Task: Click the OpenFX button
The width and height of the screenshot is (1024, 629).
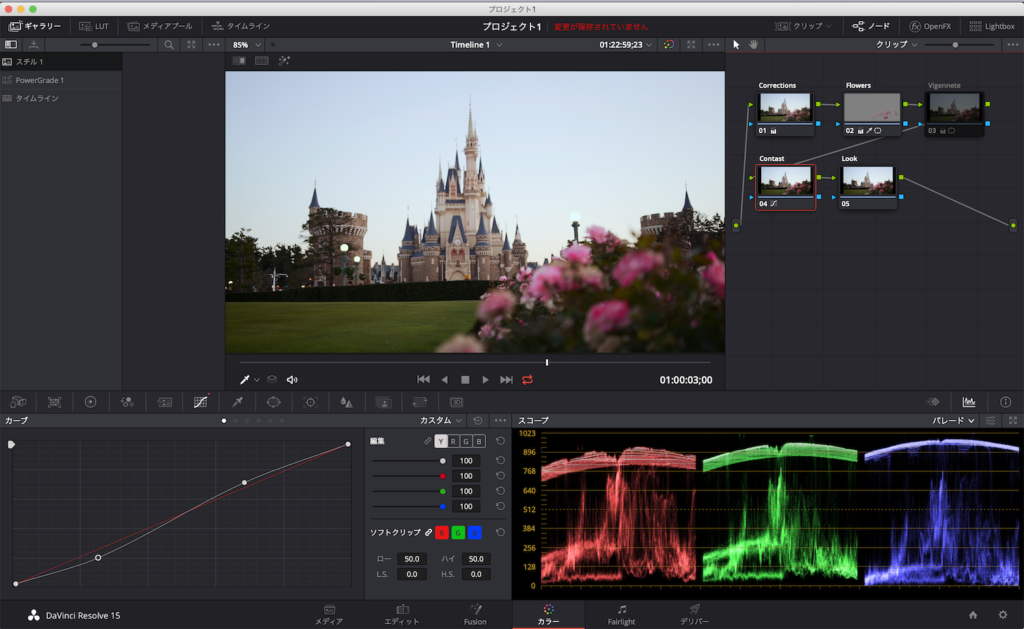Action: point(928,26)
